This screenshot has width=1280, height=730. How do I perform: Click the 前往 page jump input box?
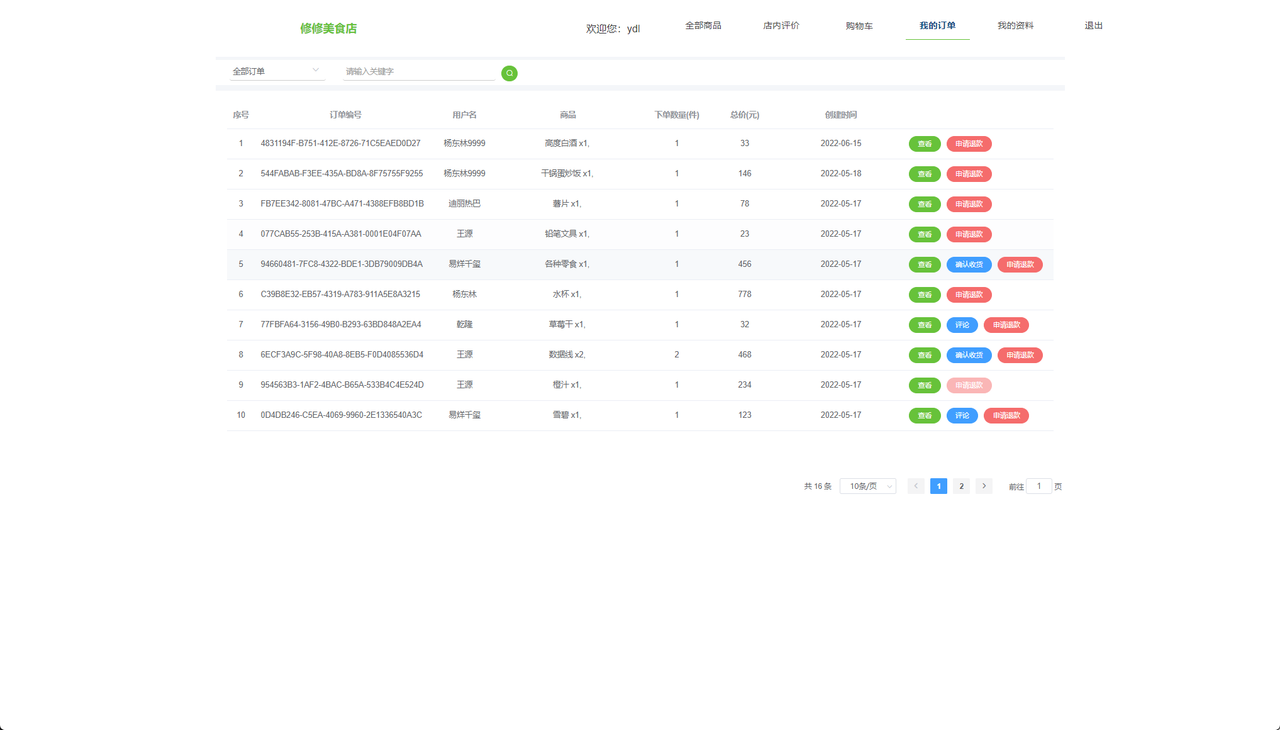1037,485
